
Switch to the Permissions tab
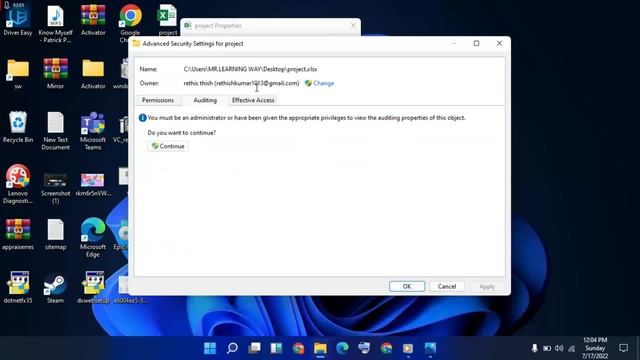tap(158, 100)
